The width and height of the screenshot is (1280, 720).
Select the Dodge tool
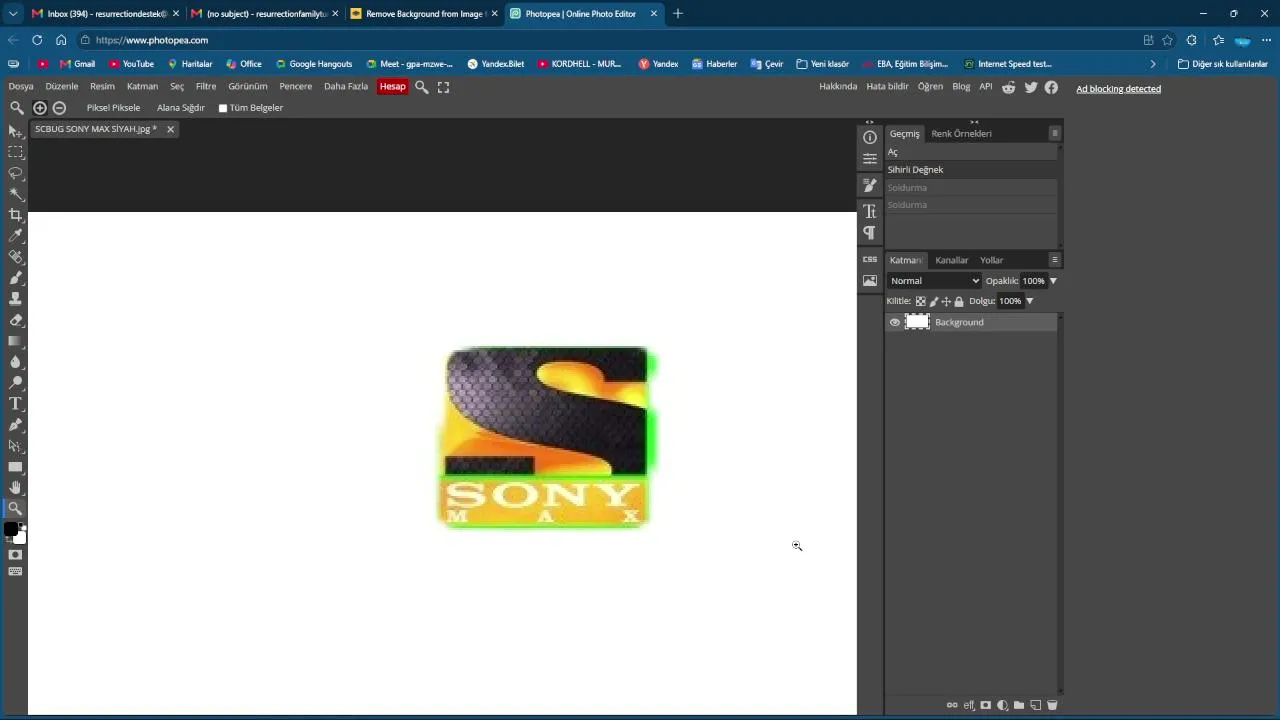[15, 383]
